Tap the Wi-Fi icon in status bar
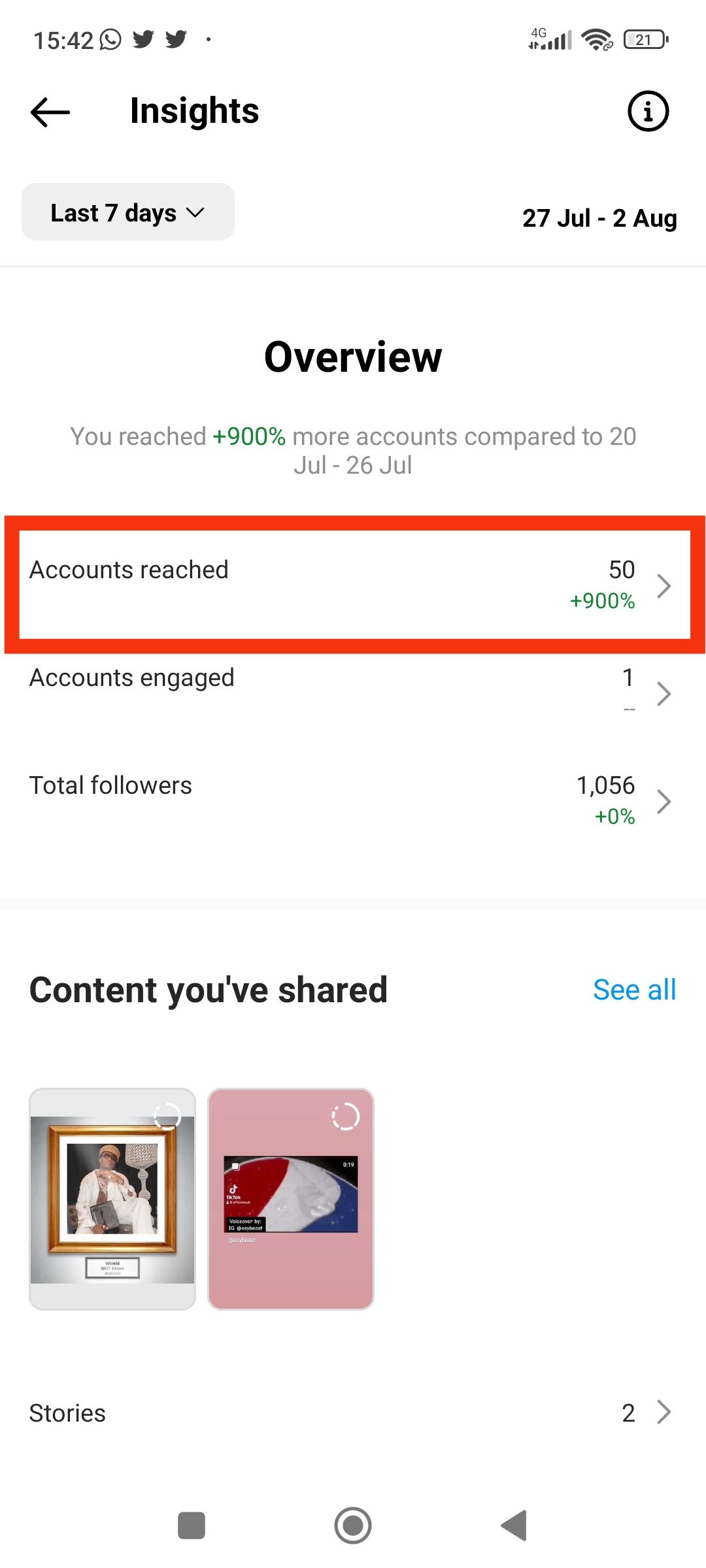Image resolution: width=706 pixels, height=1568 pixels. [596, 40]
